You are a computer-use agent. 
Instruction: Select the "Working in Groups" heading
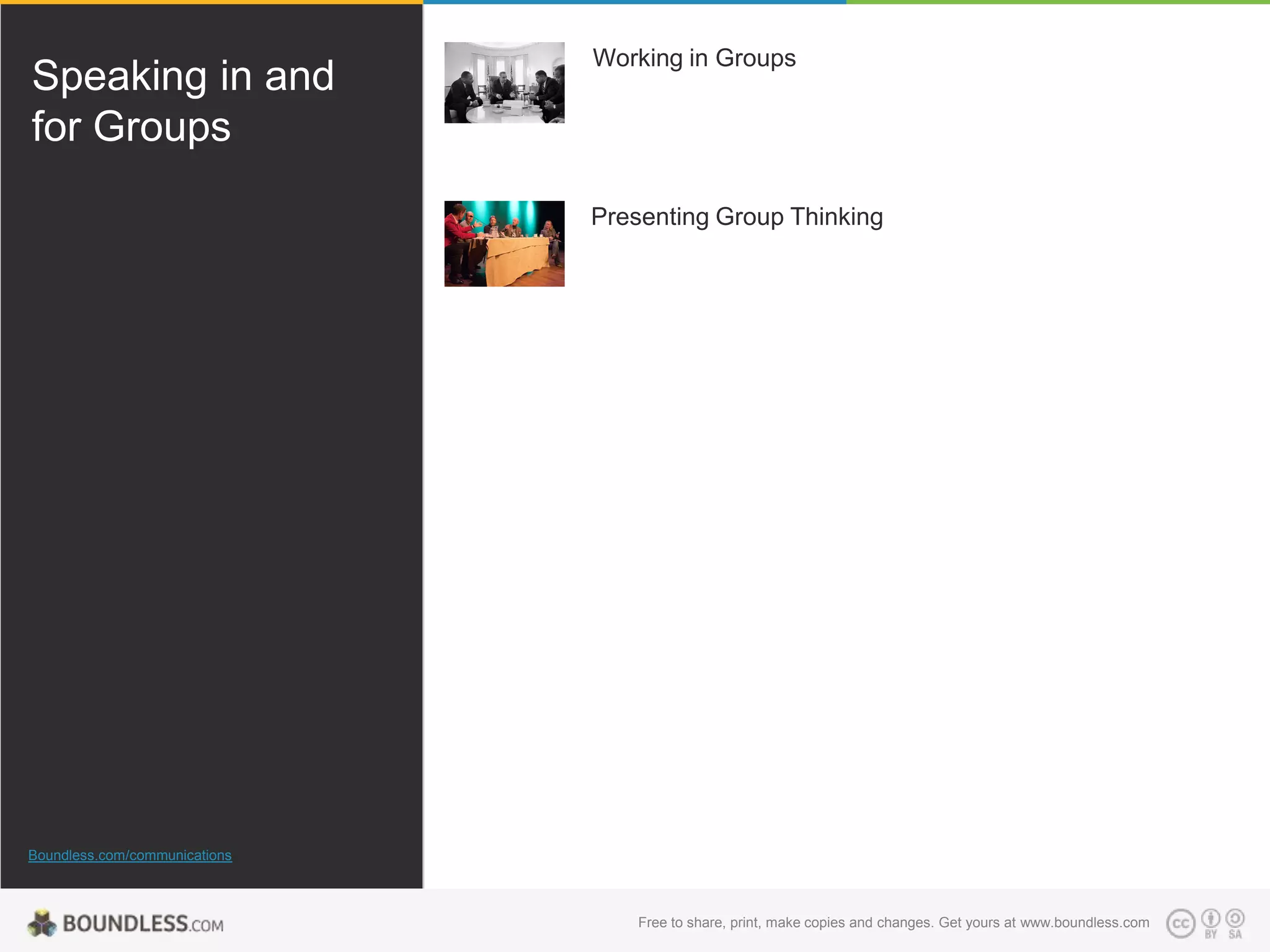[x=694, y=58]
